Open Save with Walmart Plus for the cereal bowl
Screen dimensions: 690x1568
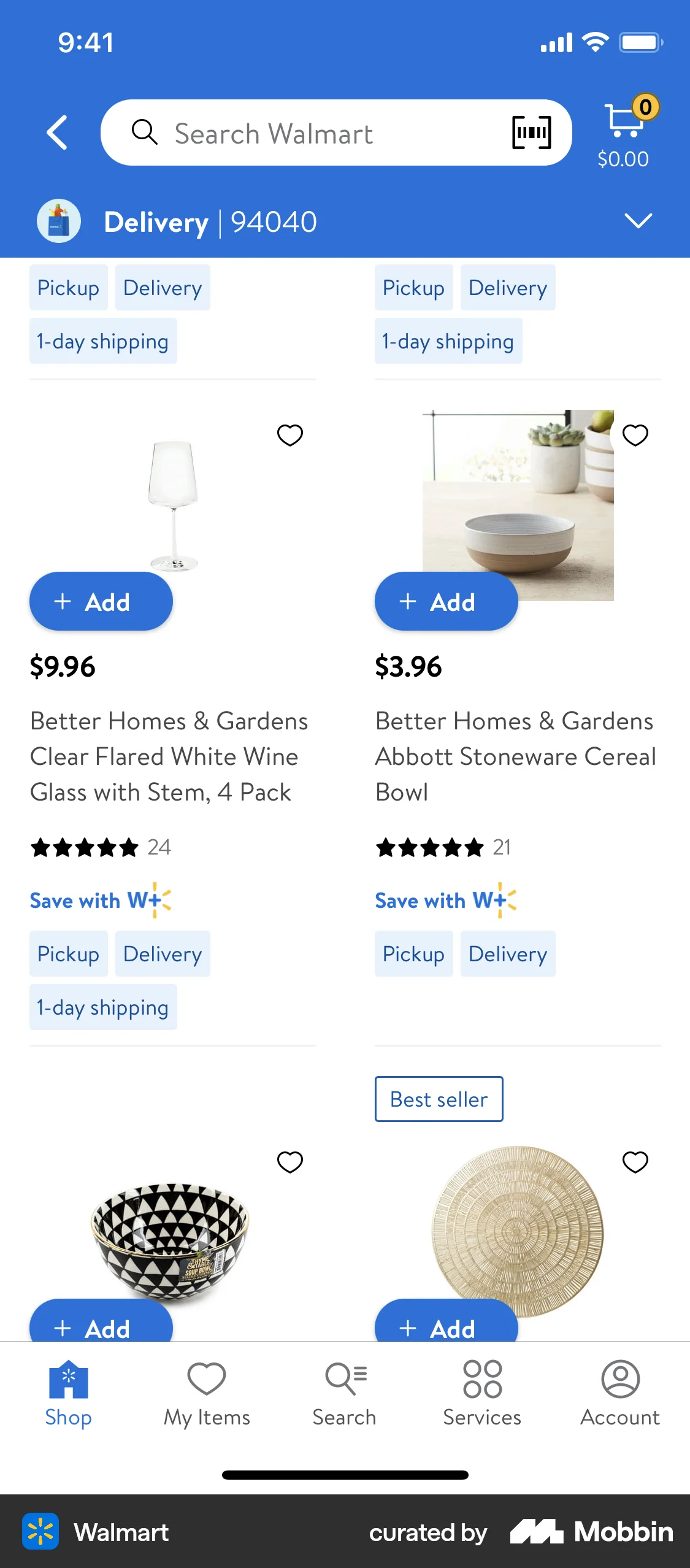(446, 900)
